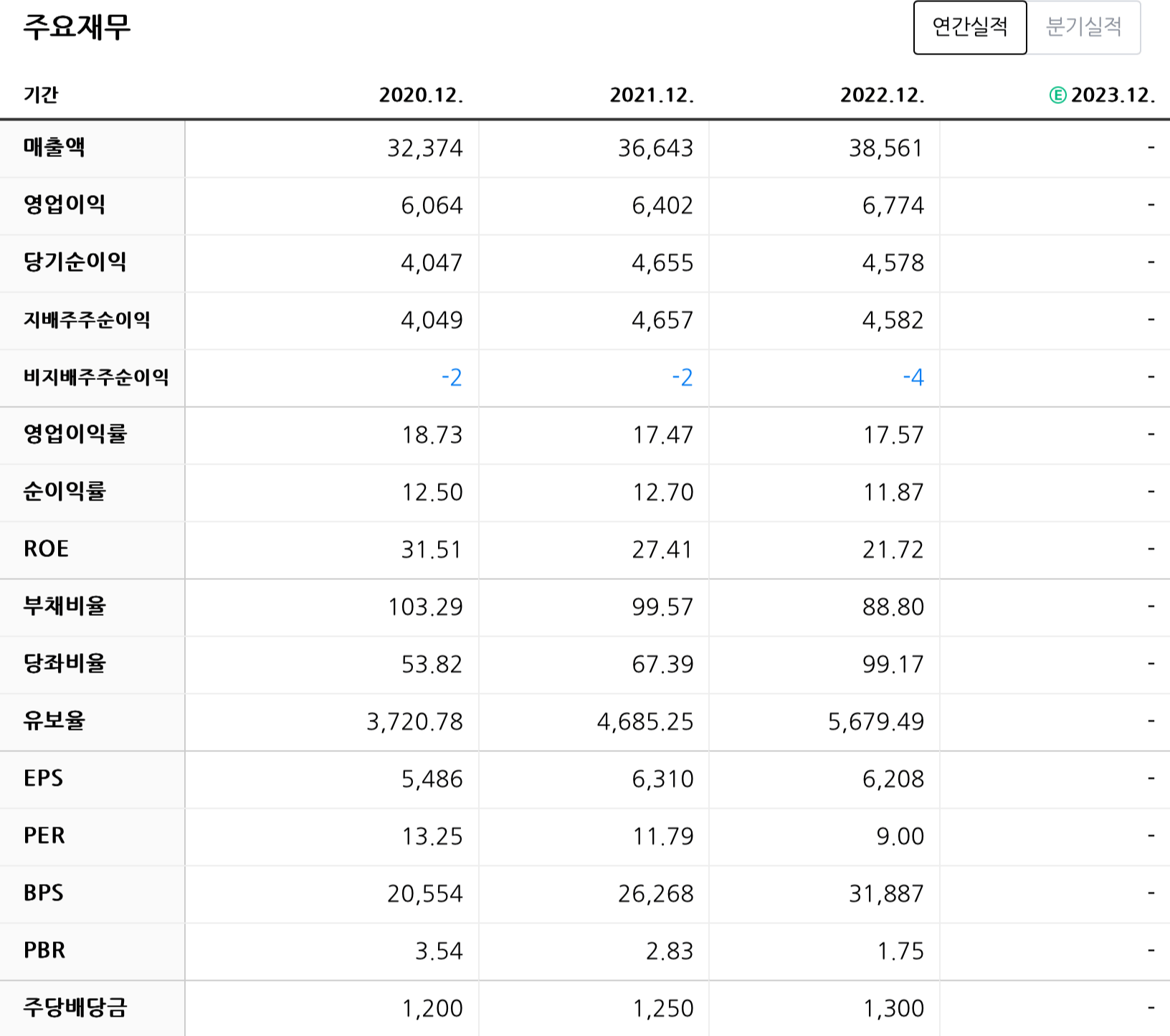Click the ROE value 21.72
This screenshot has width=1170, height=1036.
[x=894, y=550]
